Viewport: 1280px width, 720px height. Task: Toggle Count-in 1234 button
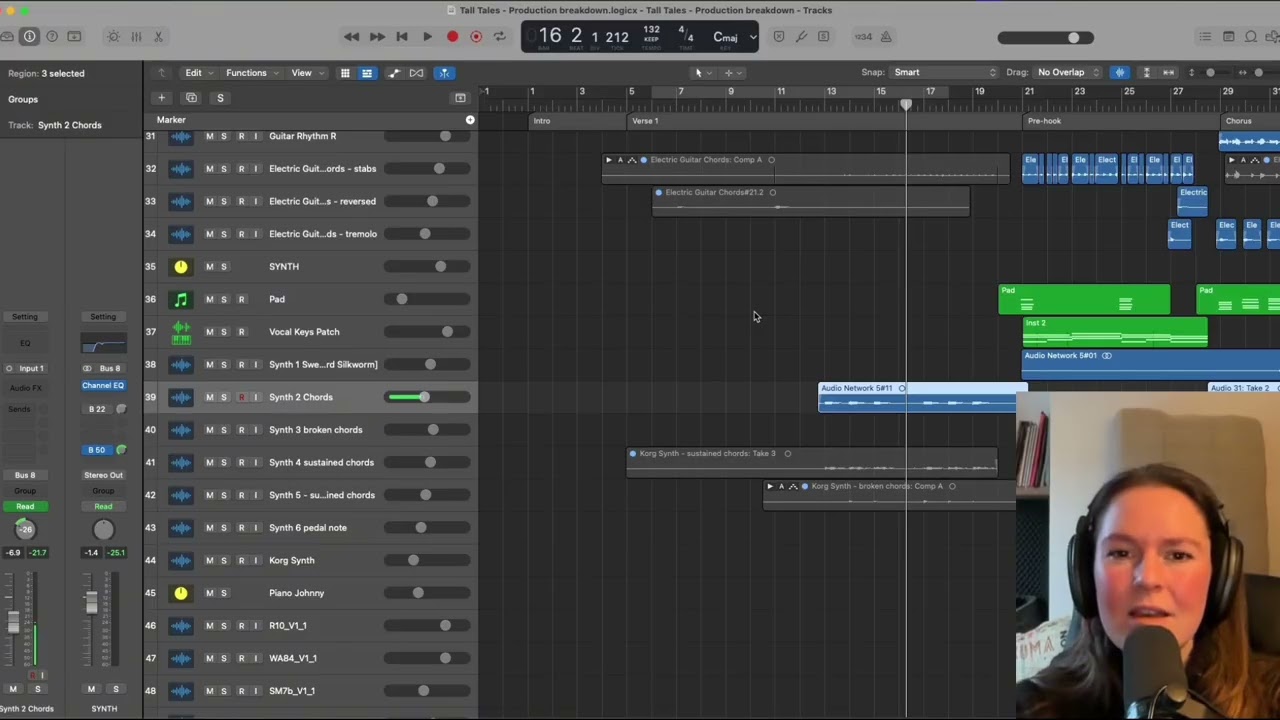863,37
